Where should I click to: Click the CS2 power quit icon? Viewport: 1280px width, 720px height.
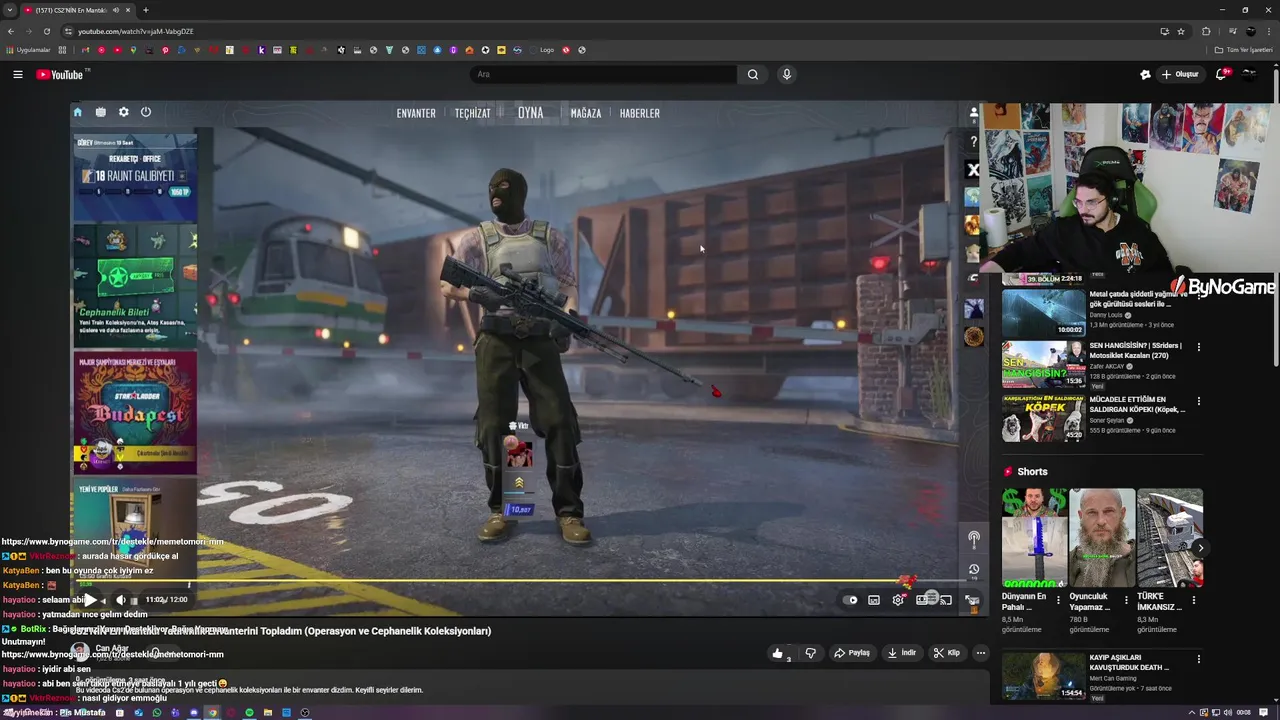point(146,112)
